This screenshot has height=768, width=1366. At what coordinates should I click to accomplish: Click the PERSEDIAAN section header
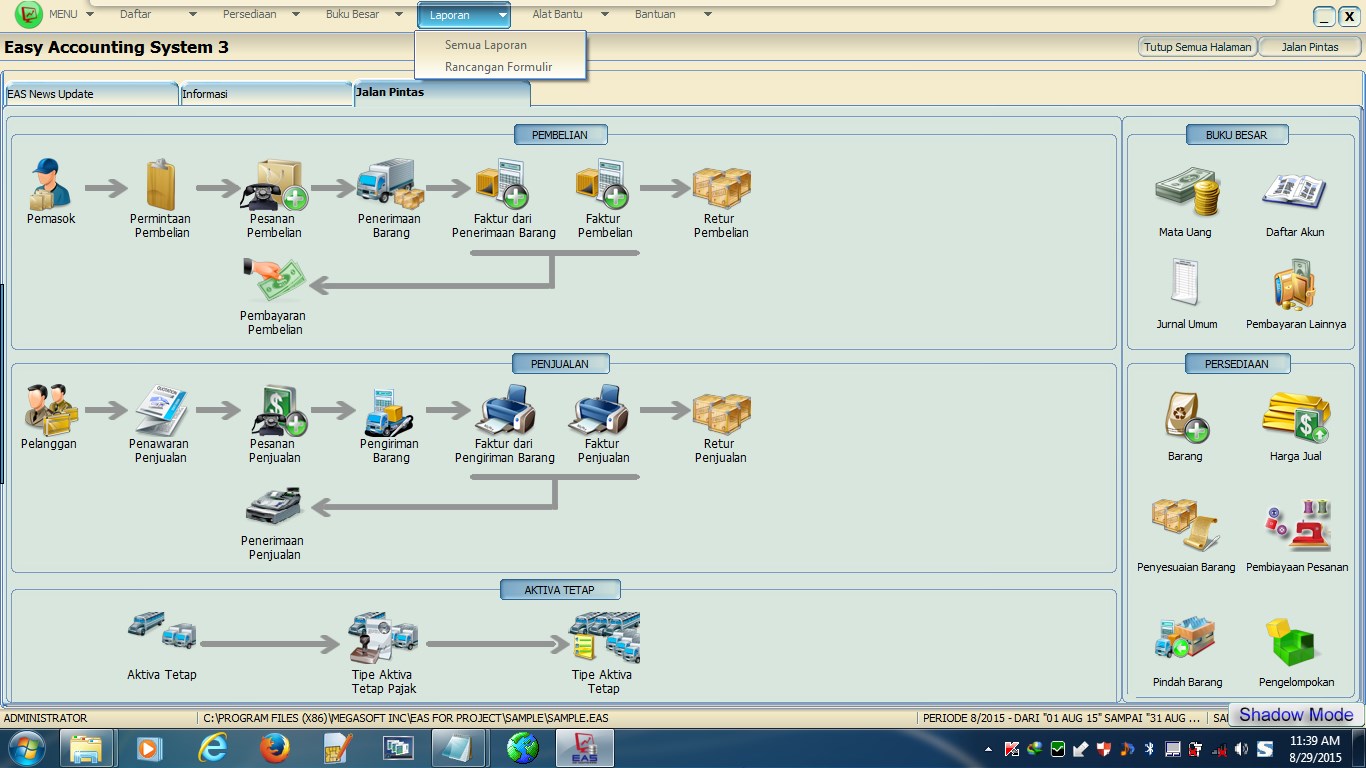[1237, 364]
